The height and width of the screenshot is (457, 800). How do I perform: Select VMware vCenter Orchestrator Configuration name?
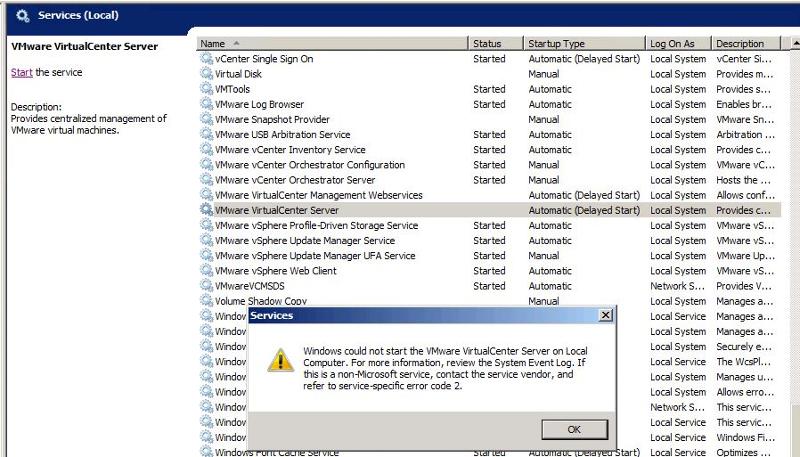(310, 165)
